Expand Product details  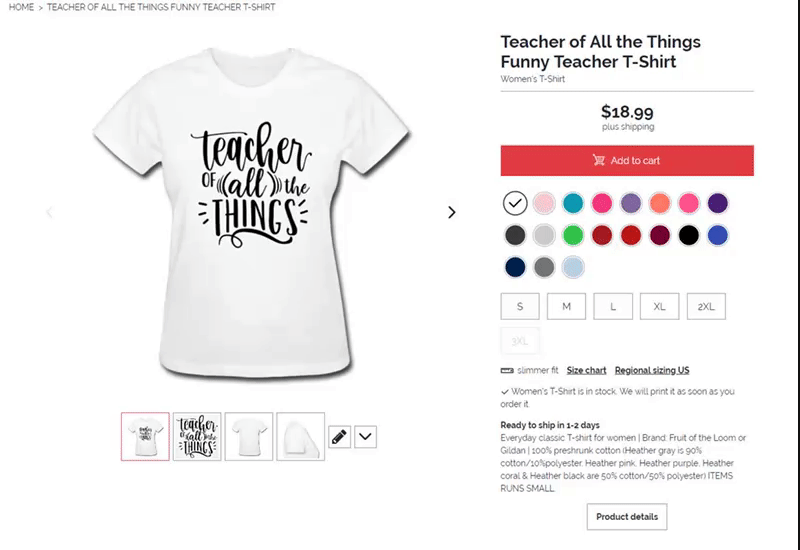[627, 517]
